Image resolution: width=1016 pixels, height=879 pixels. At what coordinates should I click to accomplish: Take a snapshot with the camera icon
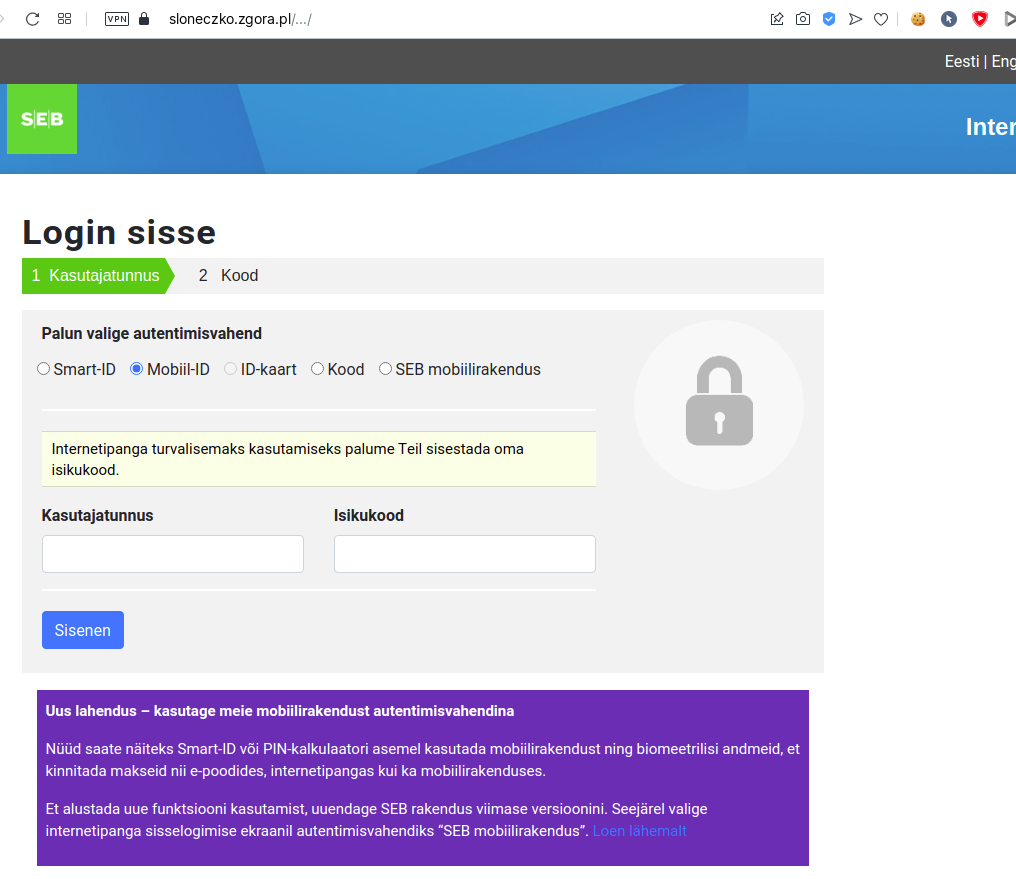tap(803, 19)
